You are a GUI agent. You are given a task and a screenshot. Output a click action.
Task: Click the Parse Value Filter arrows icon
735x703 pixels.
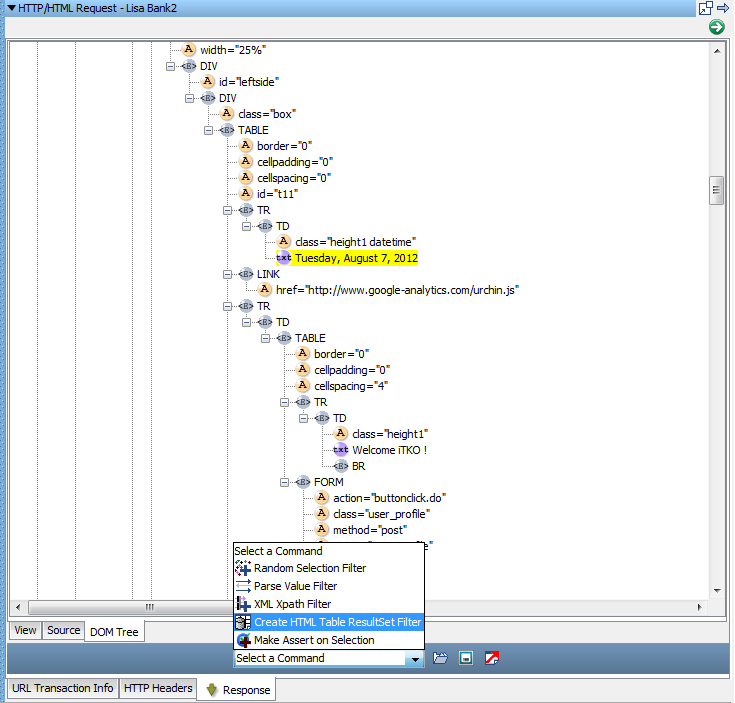pos(243,586)
